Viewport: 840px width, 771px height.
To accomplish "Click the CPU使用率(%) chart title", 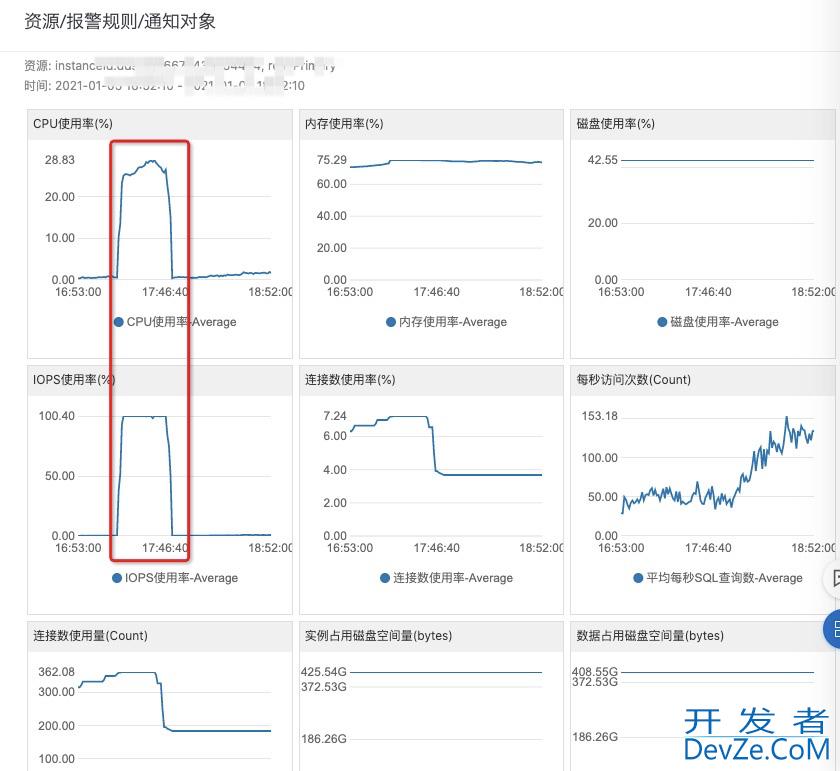I will click(x=73, y=124).
